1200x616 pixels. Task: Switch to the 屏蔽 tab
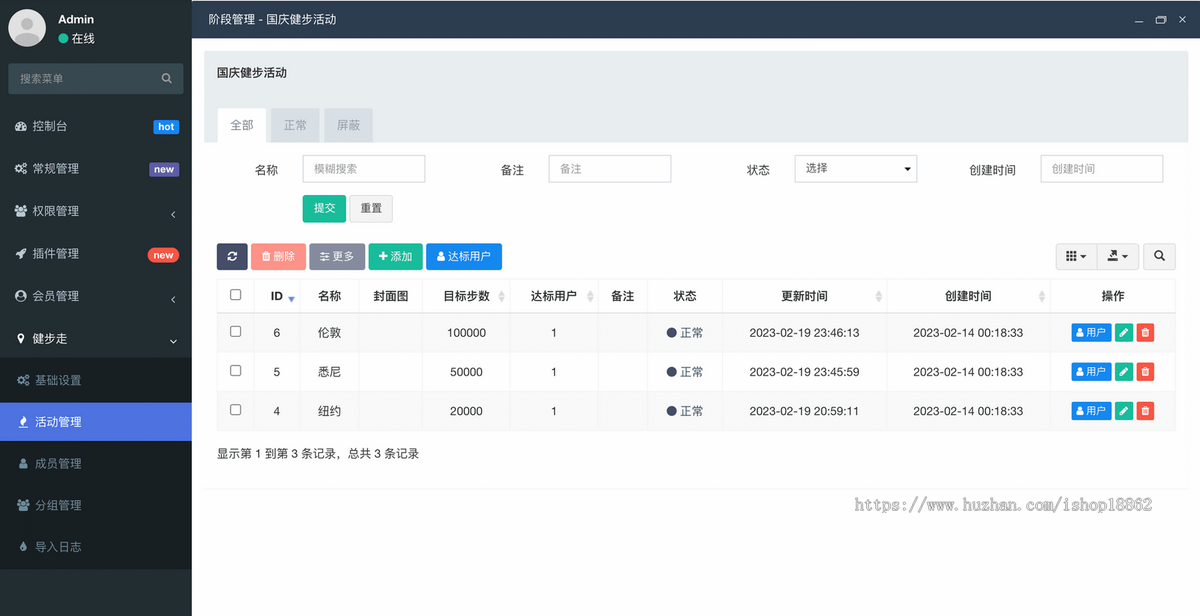click(348, 124)
